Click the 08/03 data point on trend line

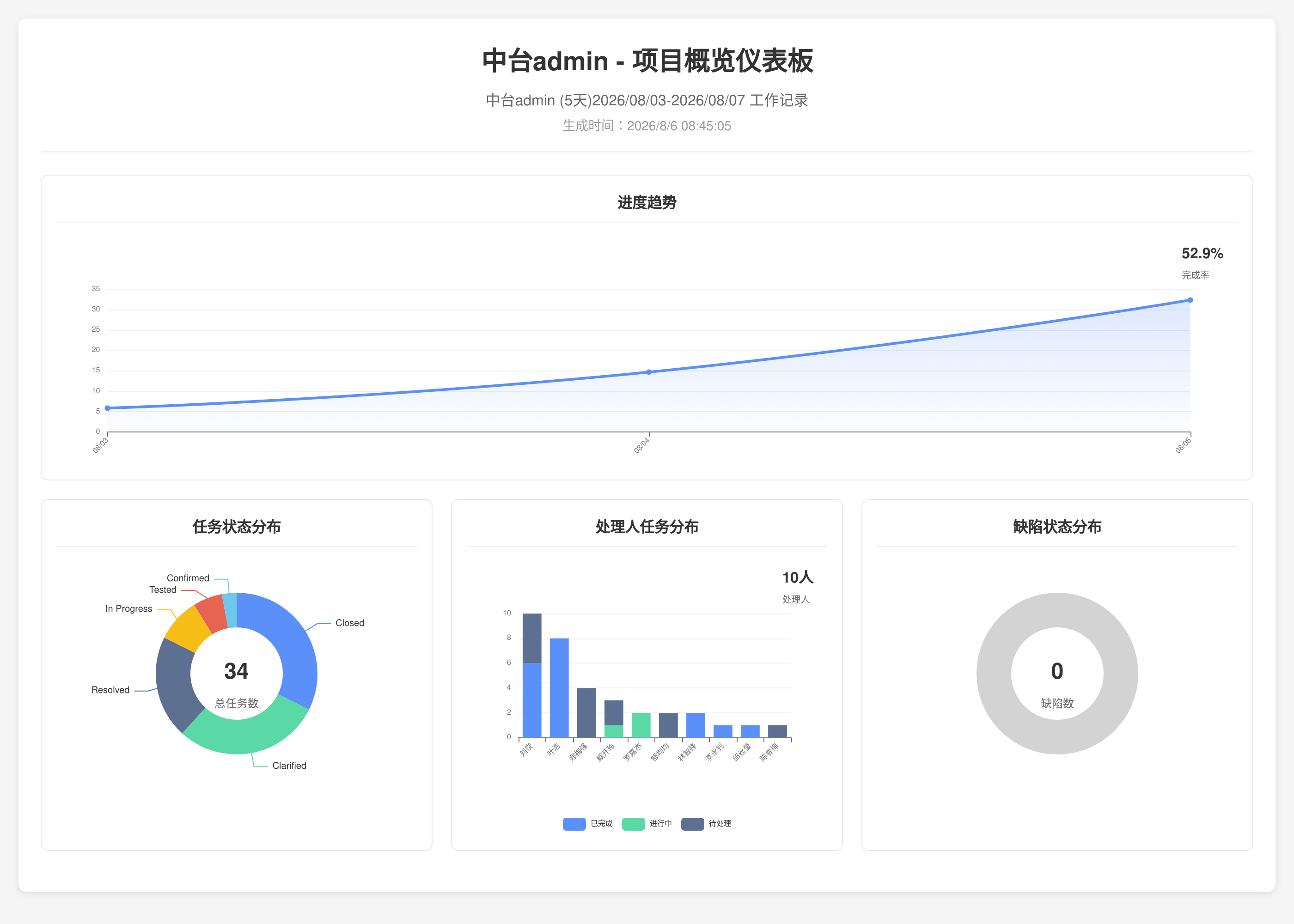point(108,408)
